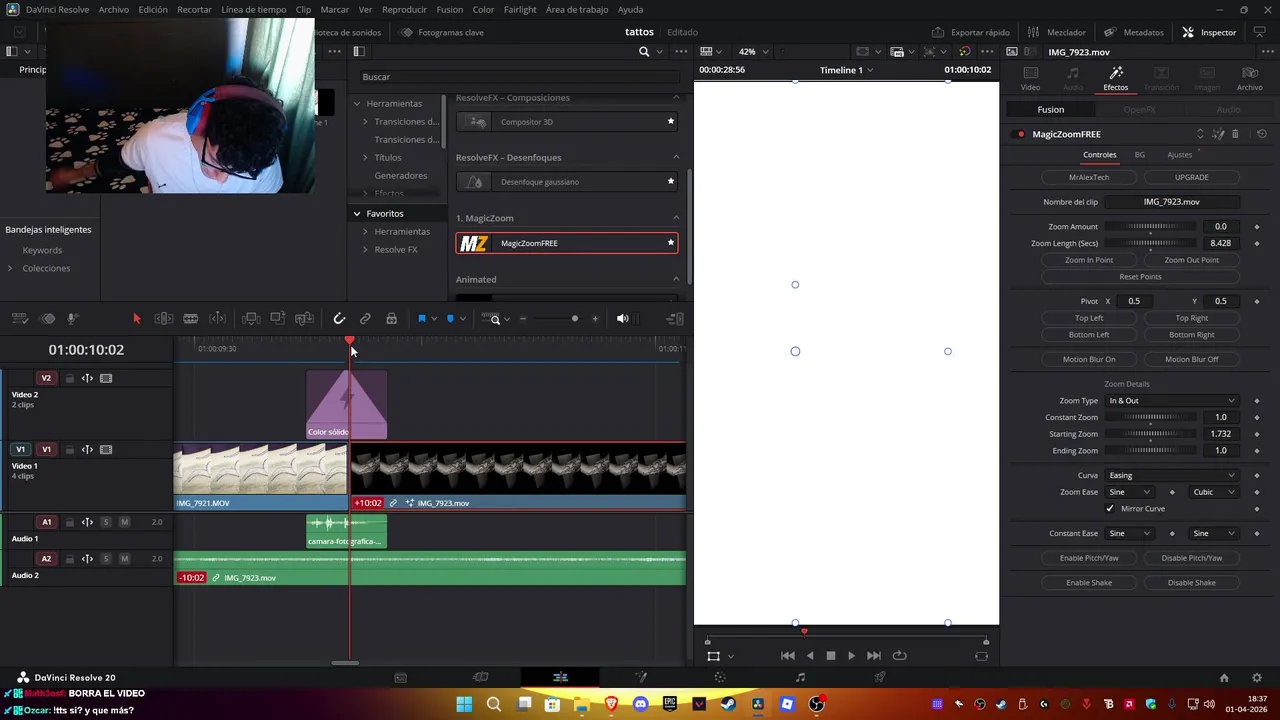
Task: Delete MagicZoomFREE effect with trash icon
Action: point(1235,134)
